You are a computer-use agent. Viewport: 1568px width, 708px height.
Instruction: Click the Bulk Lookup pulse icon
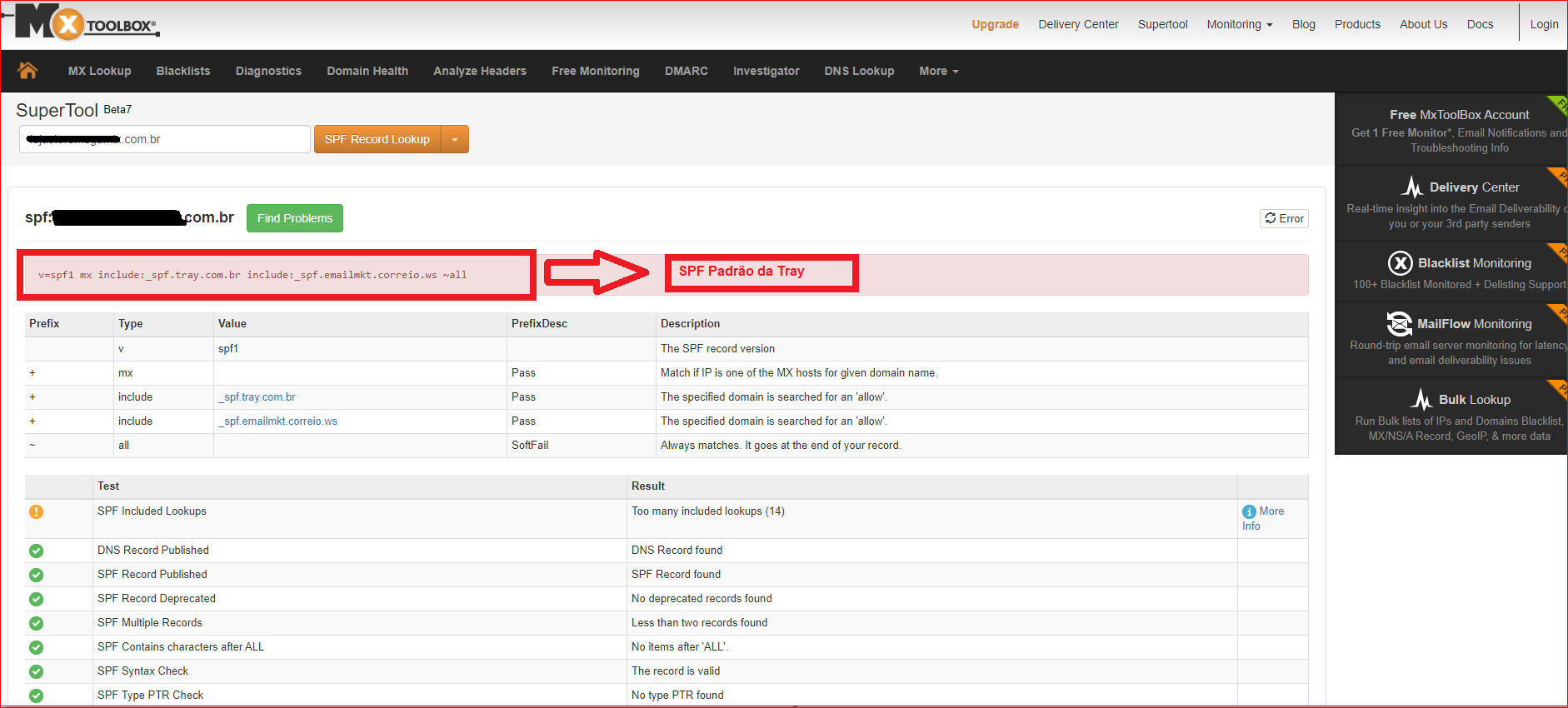pos(1421,399)
